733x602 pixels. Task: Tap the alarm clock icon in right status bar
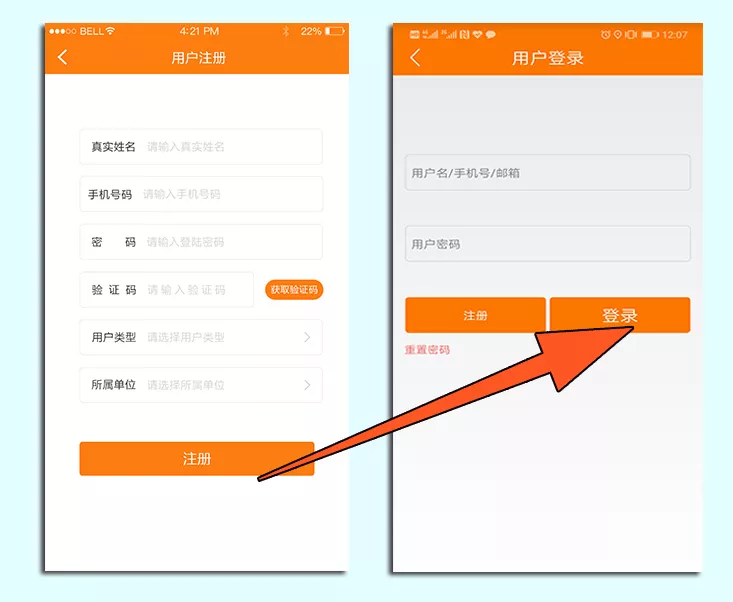[x=605, y=35]
